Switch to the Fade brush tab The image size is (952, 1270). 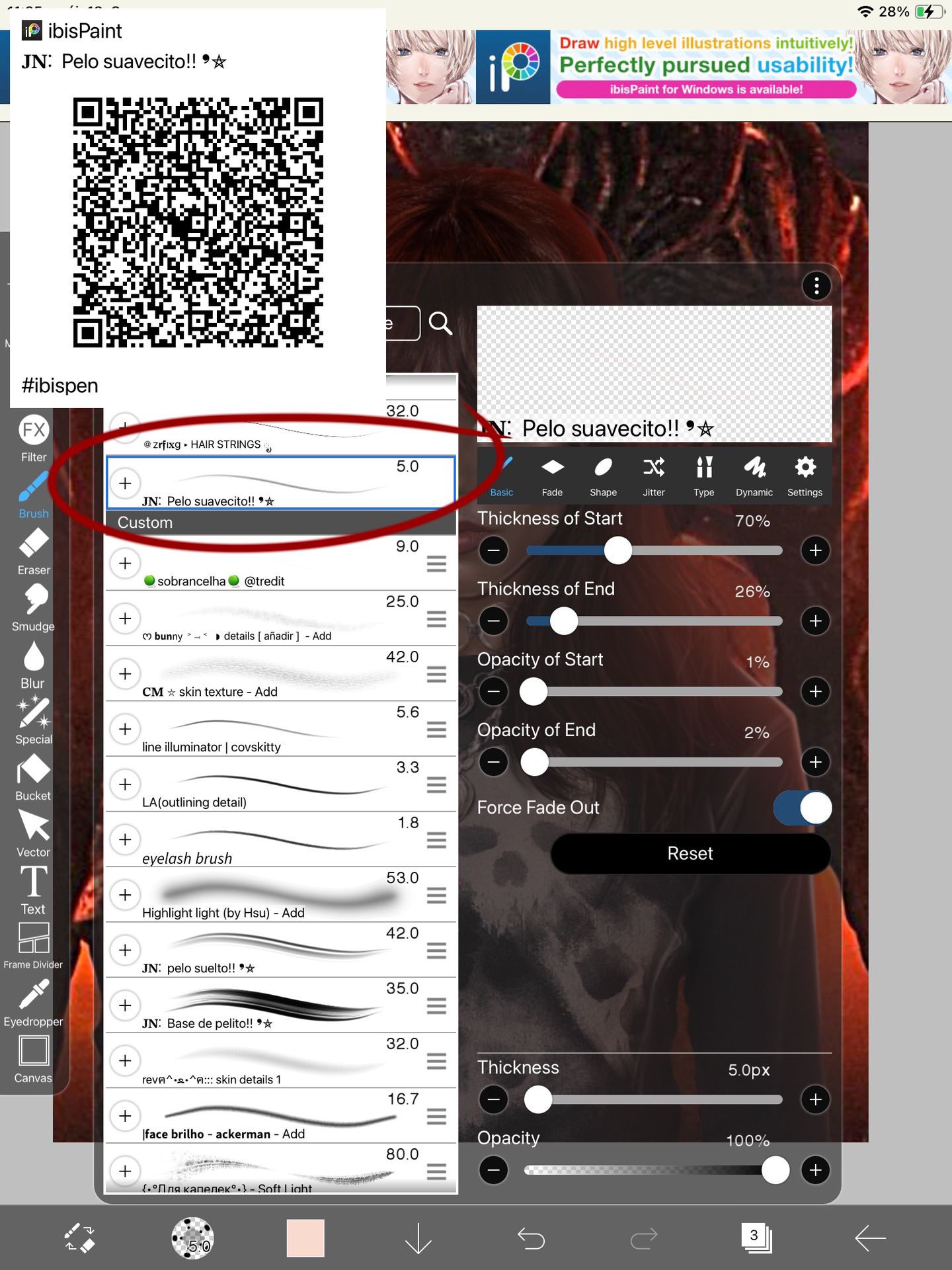552,476
